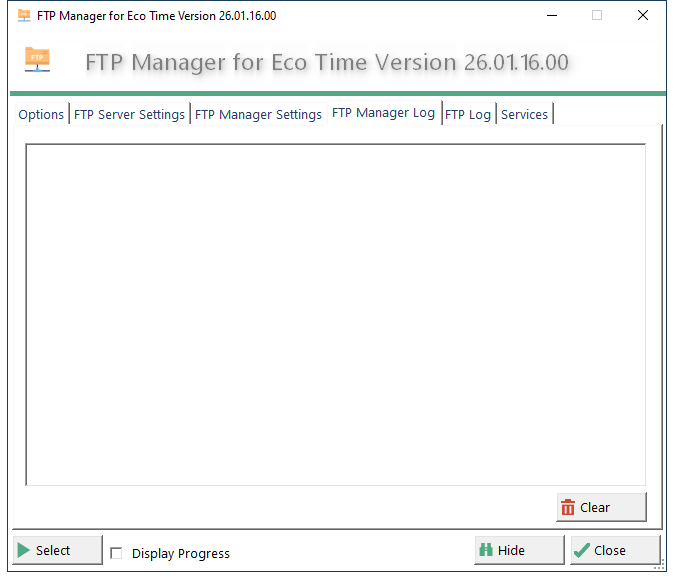
Task: Click the binoculars icon on Hide button
Action: (486, 550)
